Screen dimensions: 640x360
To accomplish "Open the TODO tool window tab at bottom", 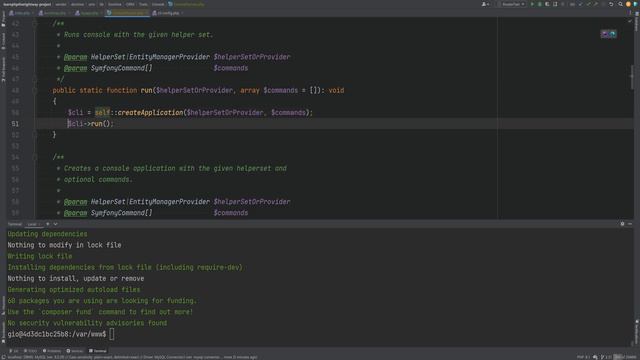I will (31, 351).
